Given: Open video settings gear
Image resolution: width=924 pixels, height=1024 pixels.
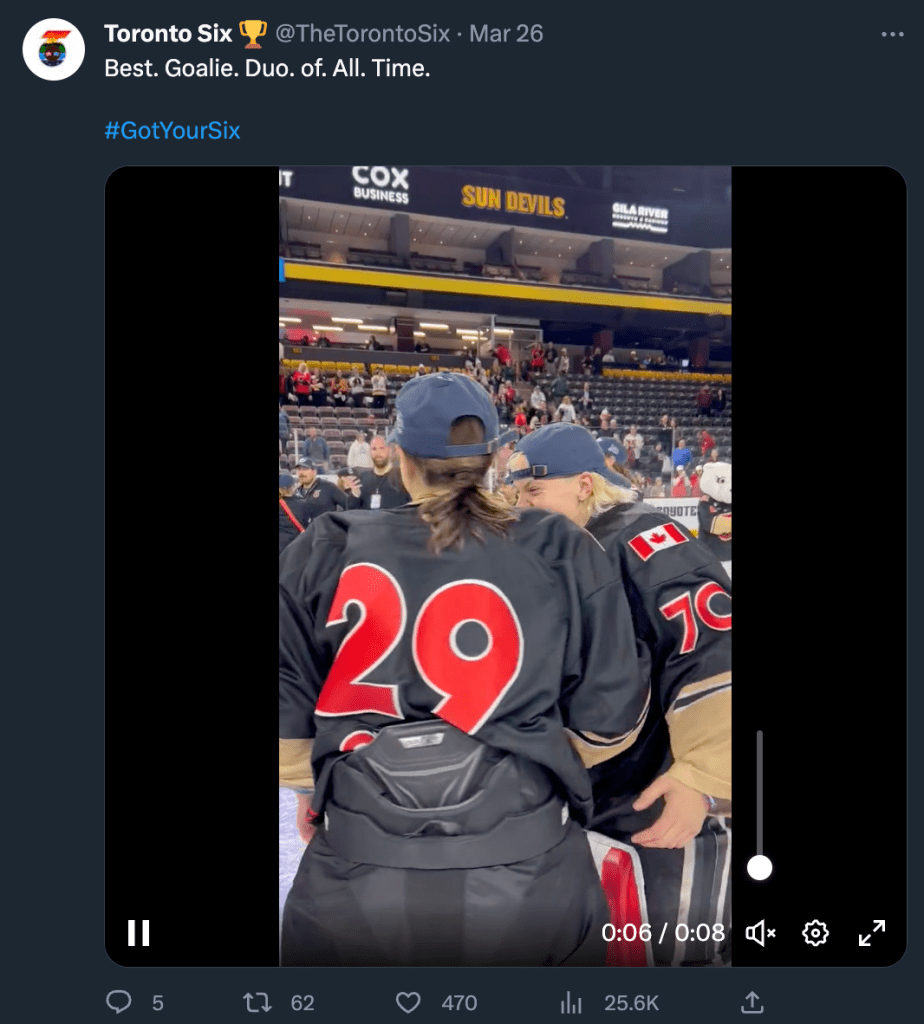Looking at the screenshot, I should coord(815,933).
